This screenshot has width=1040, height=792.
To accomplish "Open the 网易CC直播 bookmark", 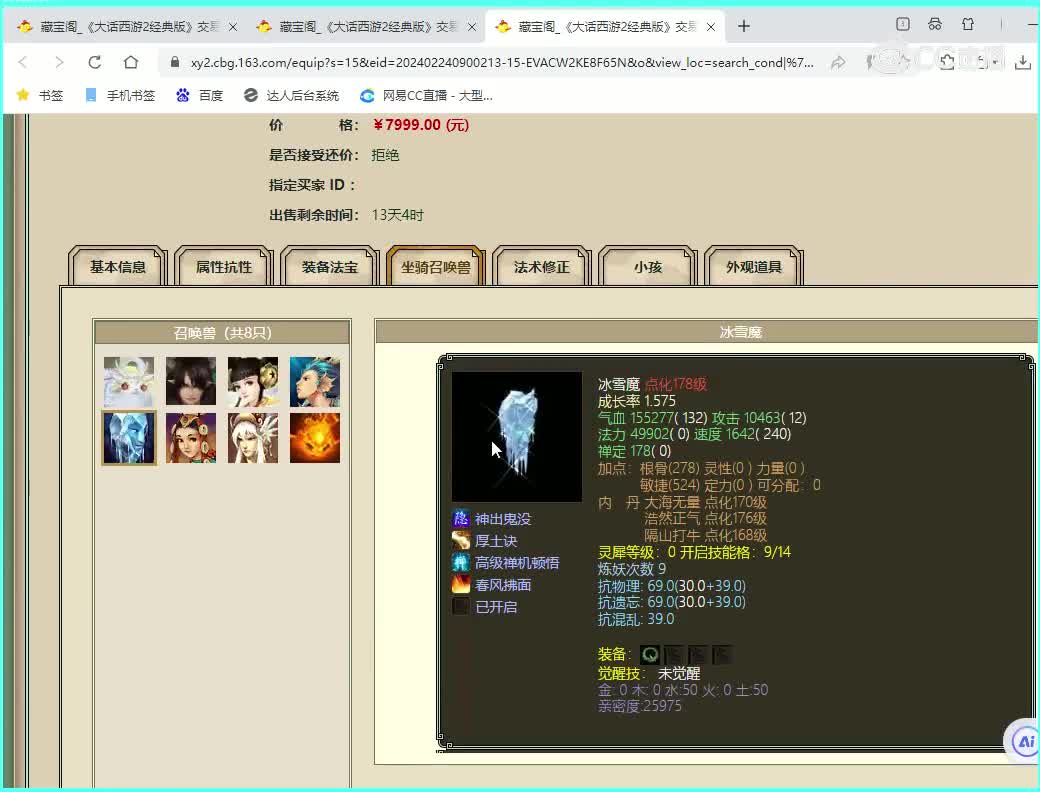I will tap(426, 96).
